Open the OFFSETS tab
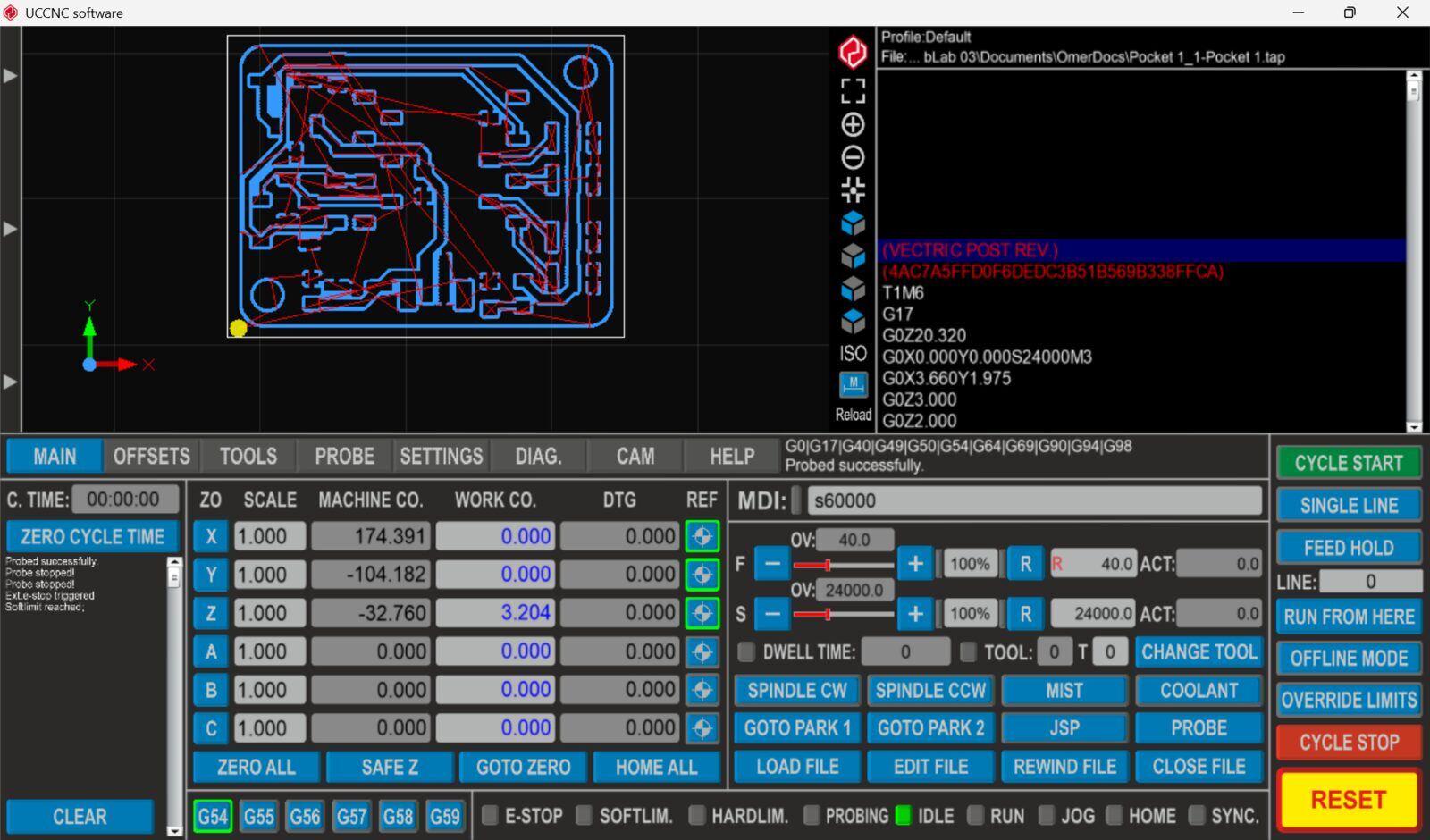Image resolution: width=1430 pixels, height=840 pixels. 151,456
